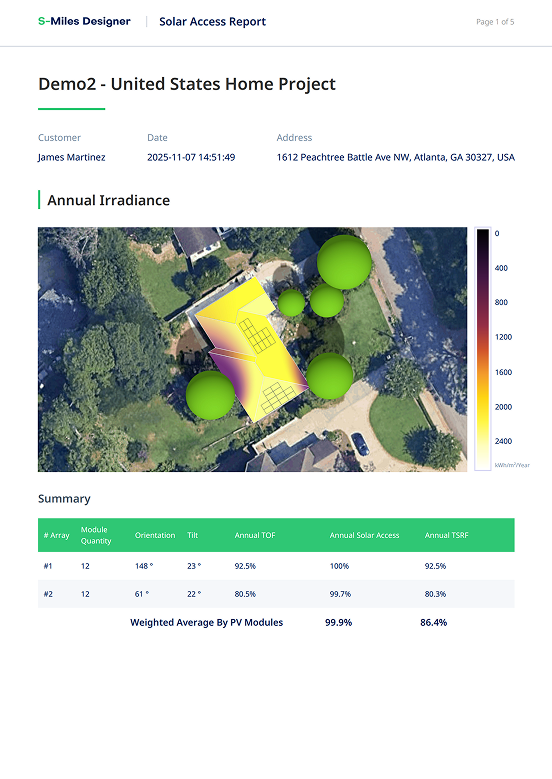Click the green tree sphere right of the roof
552x779 pixels.
click(x=329, y=376)
